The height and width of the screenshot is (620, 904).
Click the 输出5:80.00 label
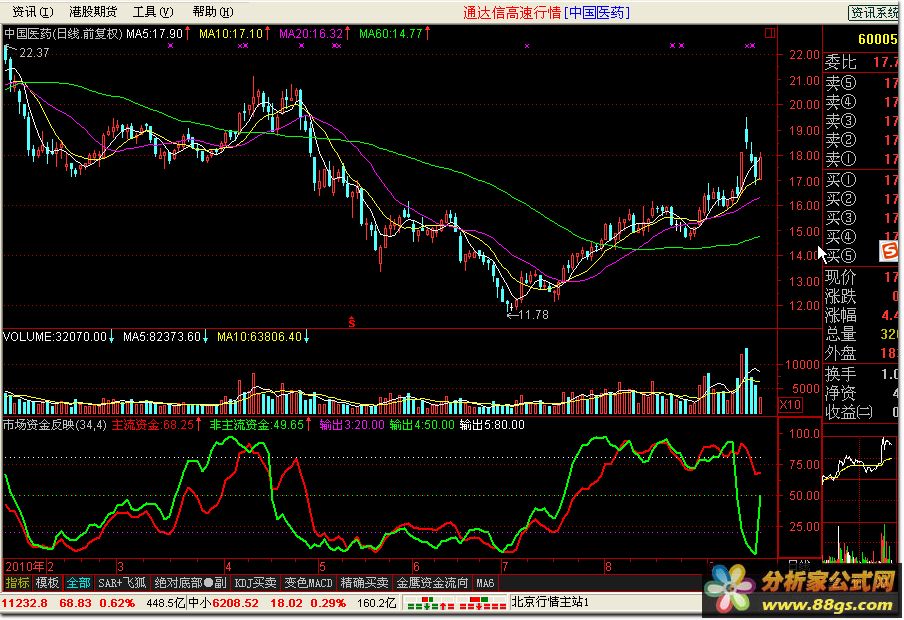point(492,425)
